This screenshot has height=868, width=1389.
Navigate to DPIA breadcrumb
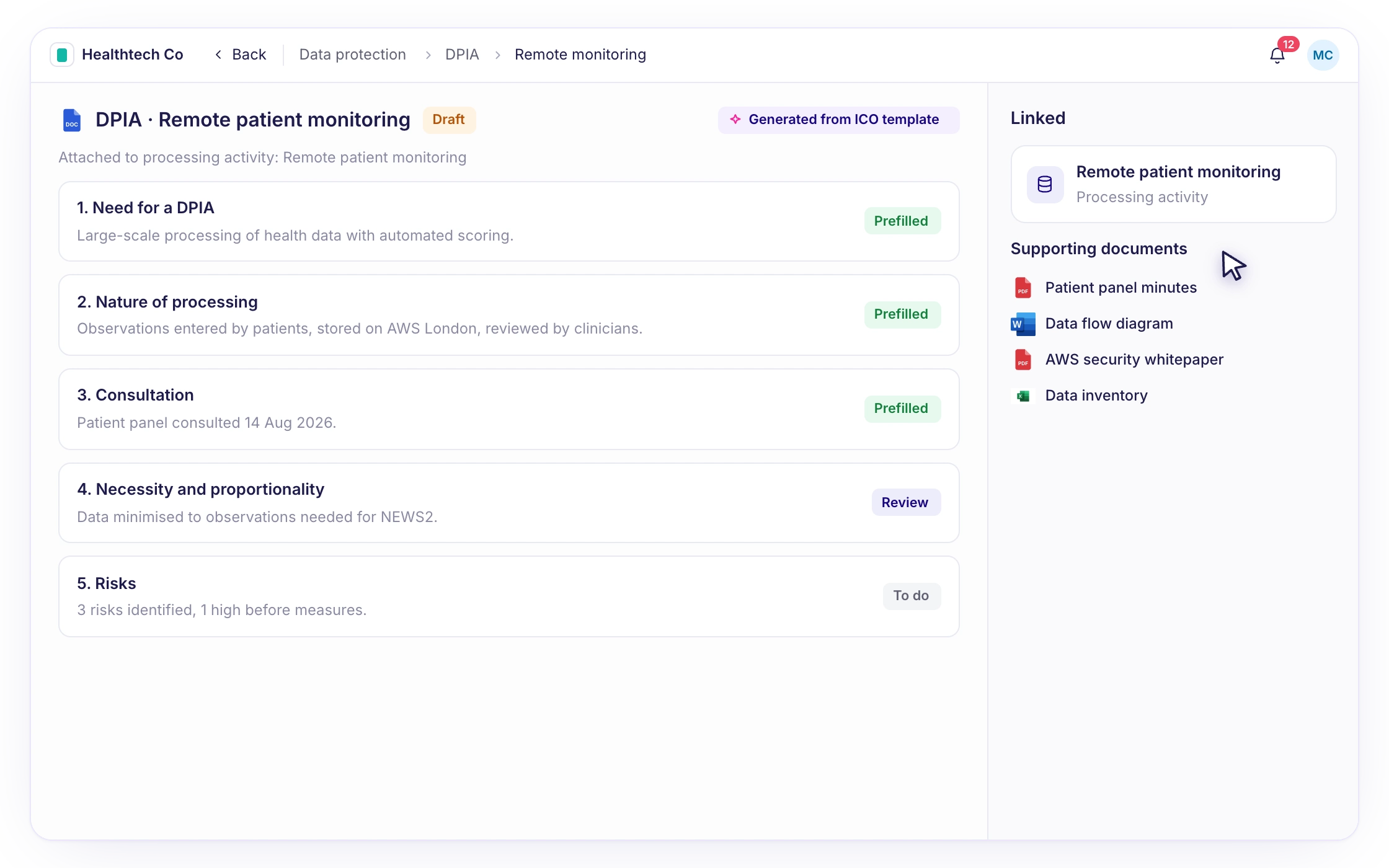(462, 55)
